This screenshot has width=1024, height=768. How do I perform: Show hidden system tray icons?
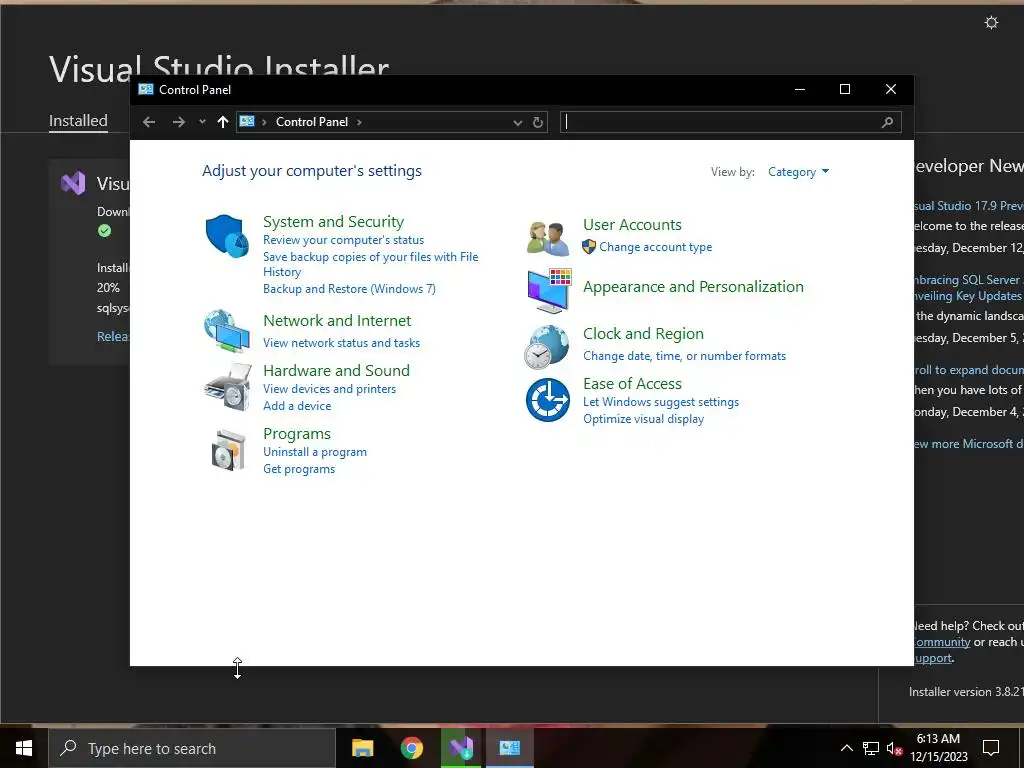846,748
